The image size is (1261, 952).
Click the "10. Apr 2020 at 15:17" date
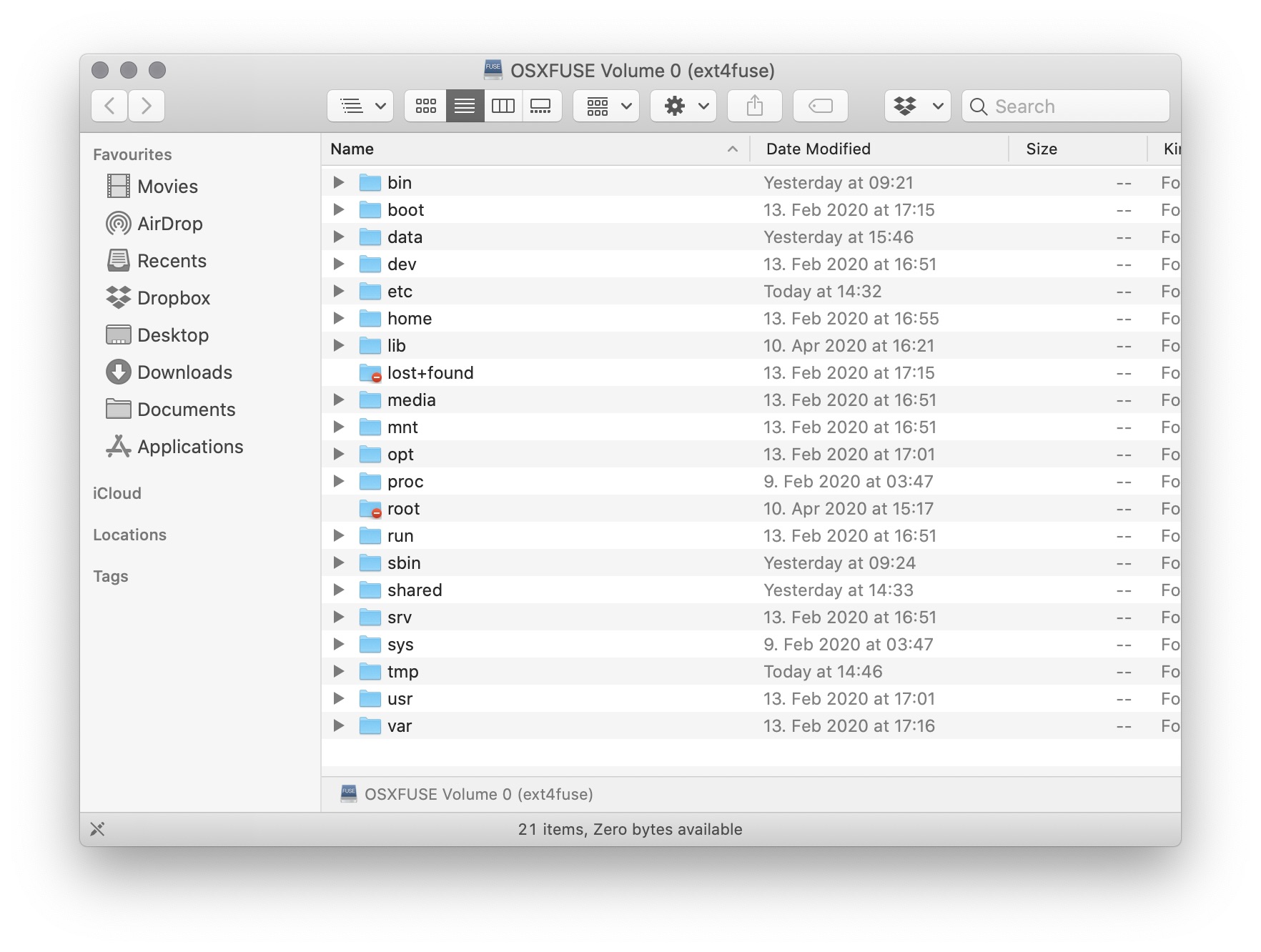tap(849, 508)
